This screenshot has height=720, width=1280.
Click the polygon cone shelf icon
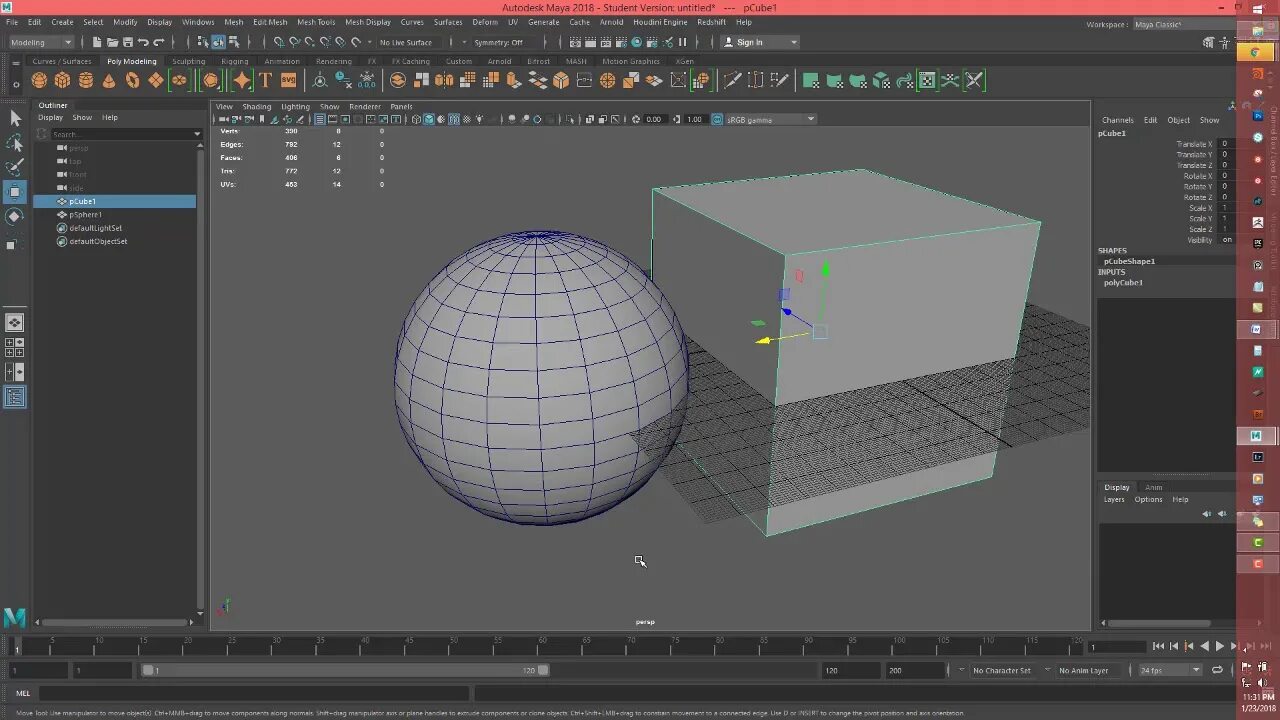[109, 80]
